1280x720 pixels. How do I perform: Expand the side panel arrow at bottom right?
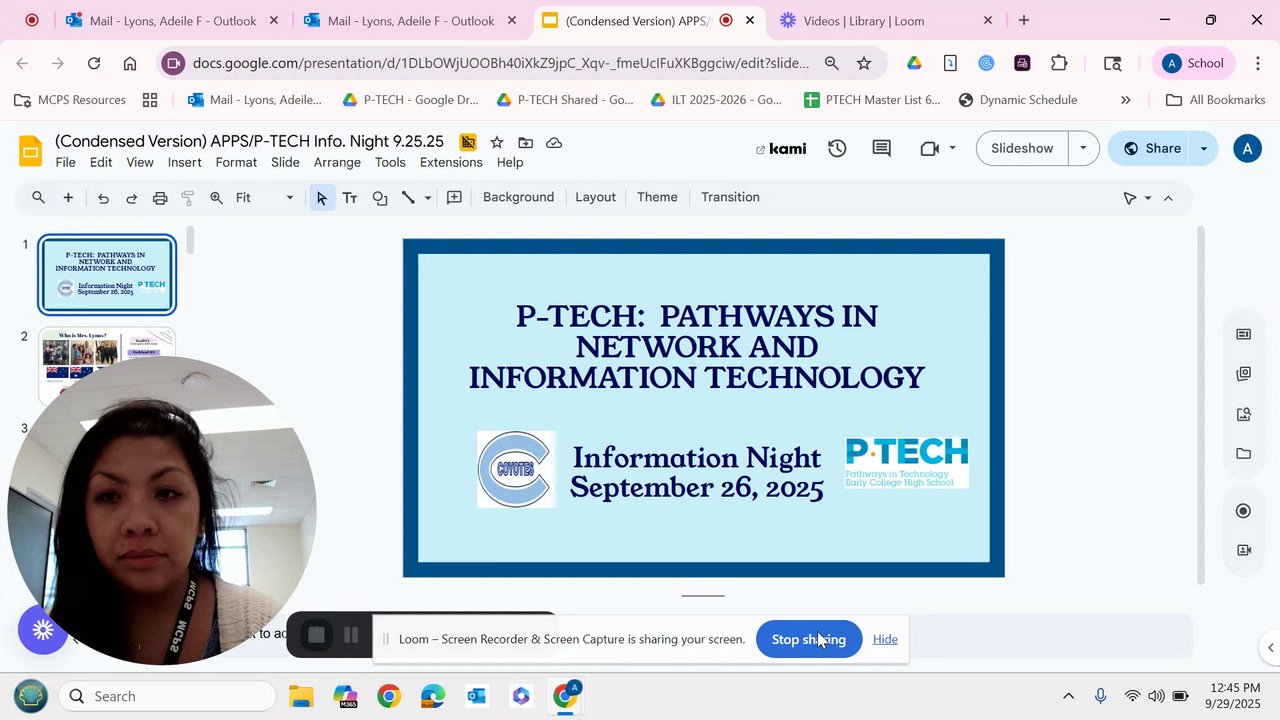coord(1271,648)
